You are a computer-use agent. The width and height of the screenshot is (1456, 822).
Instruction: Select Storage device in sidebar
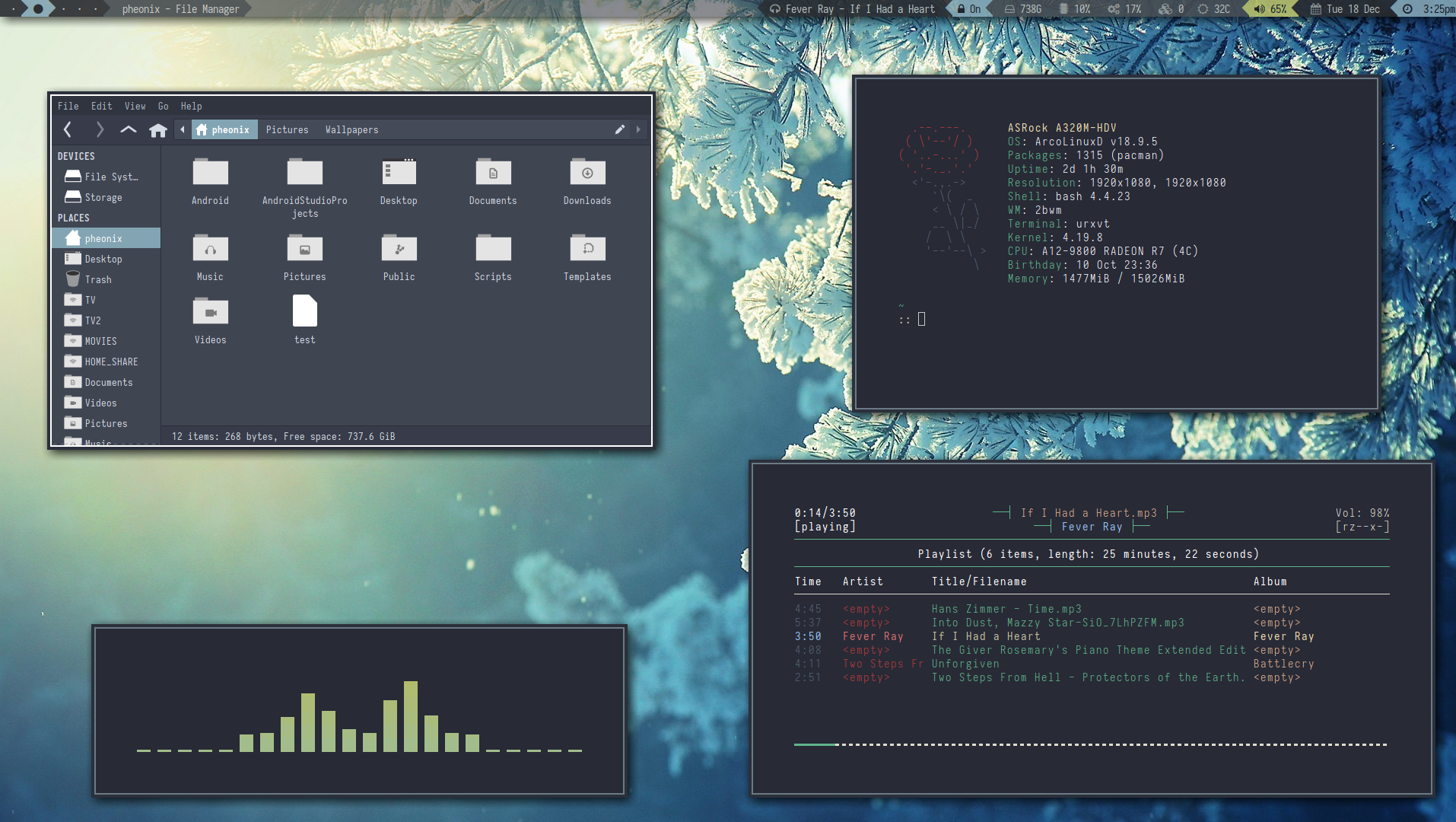106,197
